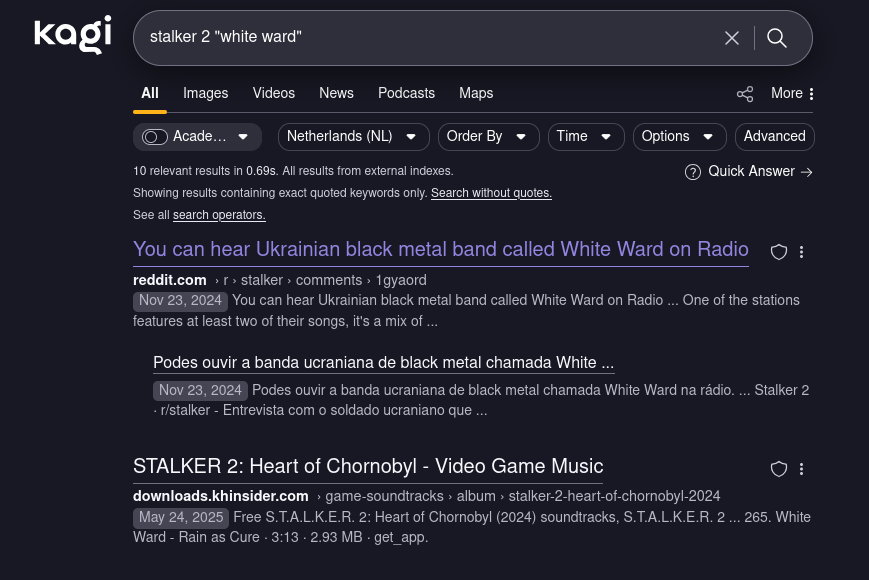Click the share results icon
Screen dimensions: 869x580
(x=745, y=94)
